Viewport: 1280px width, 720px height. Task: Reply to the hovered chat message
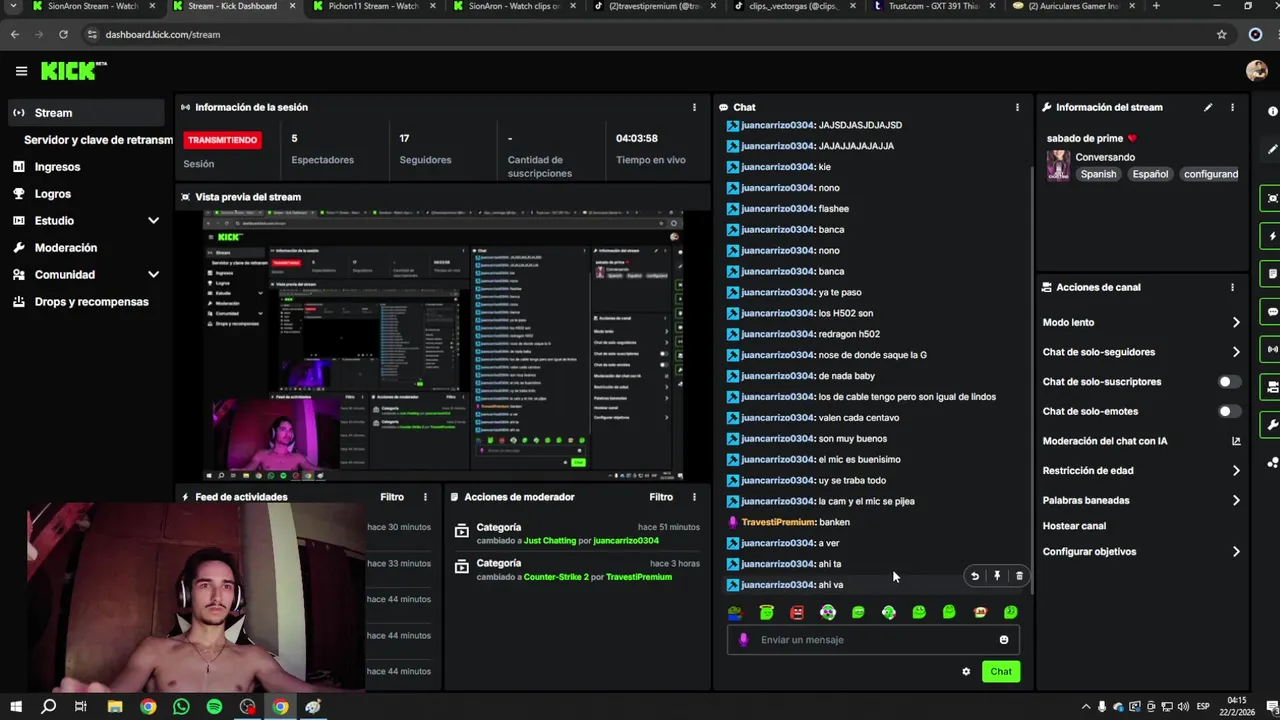click(x=975, y=576)
